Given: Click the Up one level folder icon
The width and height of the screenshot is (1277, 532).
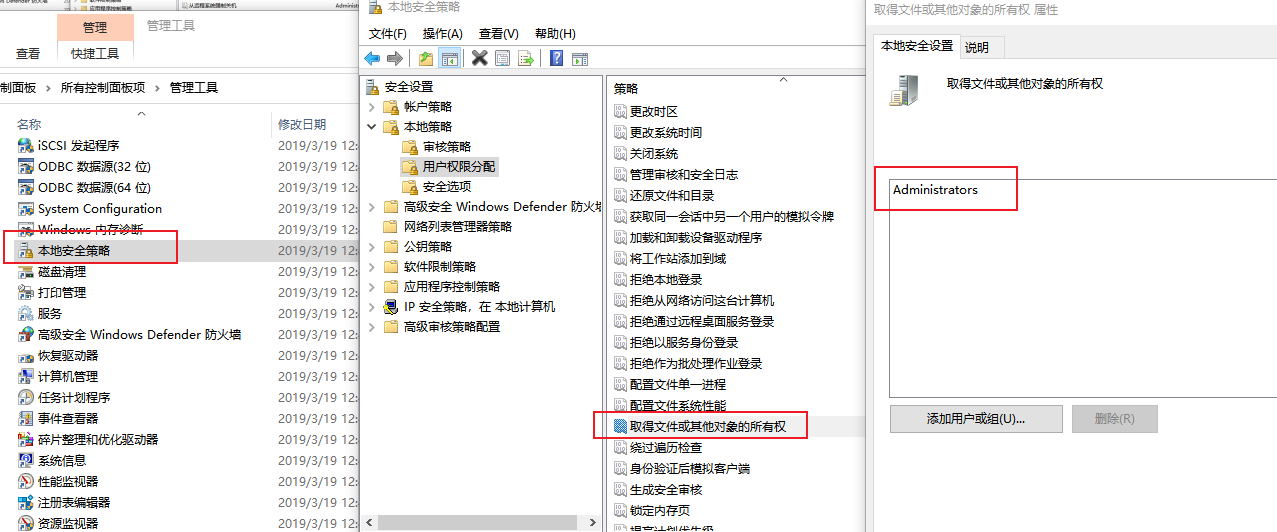Looking at the screenshot, I should click(x=427, y=58).
